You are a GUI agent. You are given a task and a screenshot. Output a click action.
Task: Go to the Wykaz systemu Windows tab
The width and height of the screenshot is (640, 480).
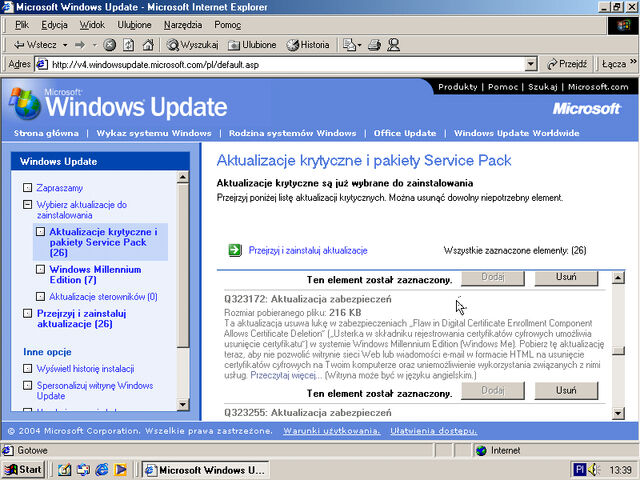coord(154,133)
